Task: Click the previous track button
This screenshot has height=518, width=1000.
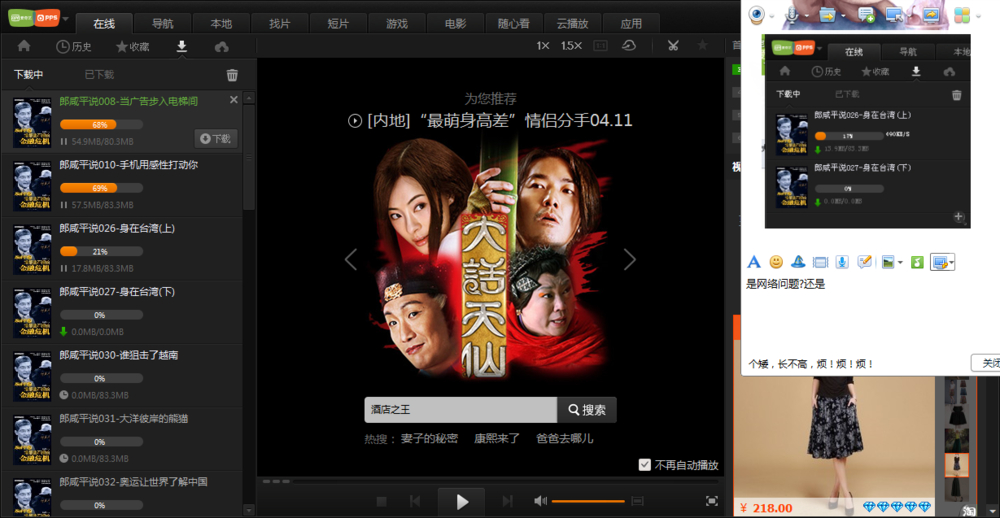Action: 415,502
